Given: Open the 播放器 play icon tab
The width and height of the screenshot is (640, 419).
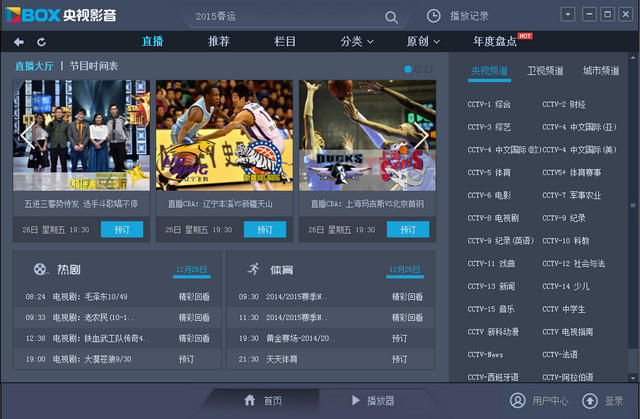Looking at the screenshot, I should pyautogui.click(x=356, y=400).
